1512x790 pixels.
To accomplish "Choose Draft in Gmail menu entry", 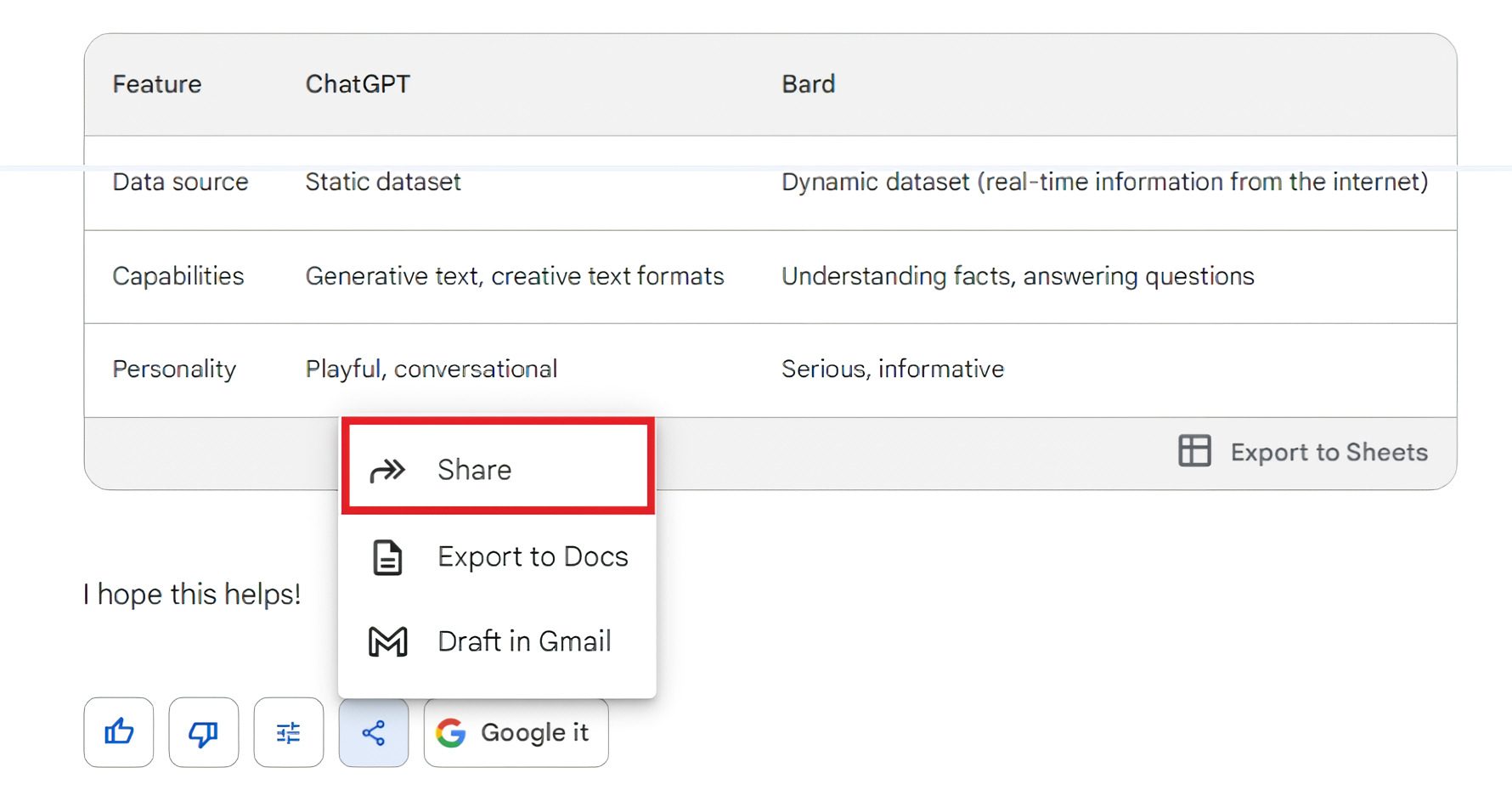I will coord(498,641).
